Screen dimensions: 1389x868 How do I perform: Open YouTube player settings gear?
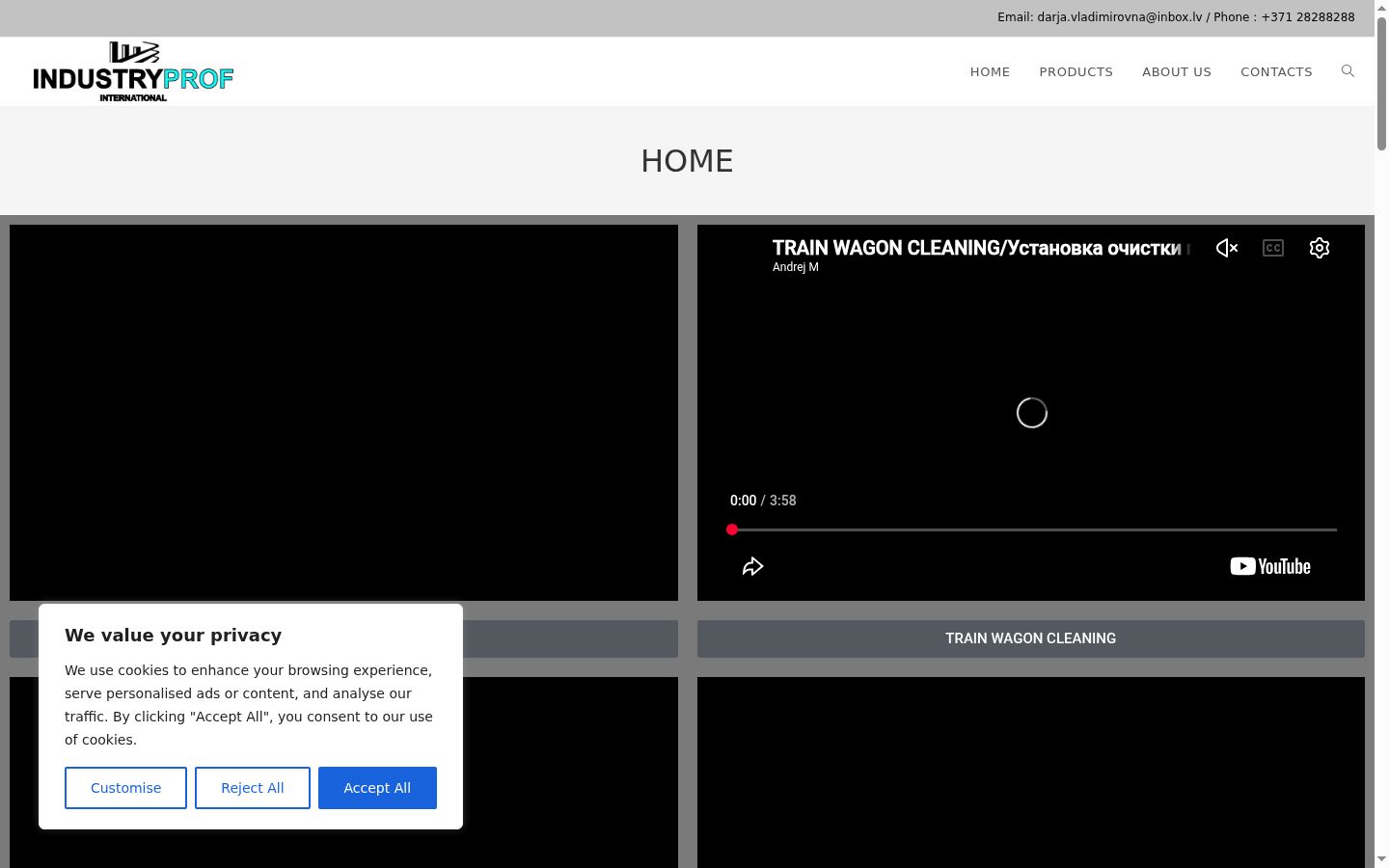click(x=1320, y=248)
